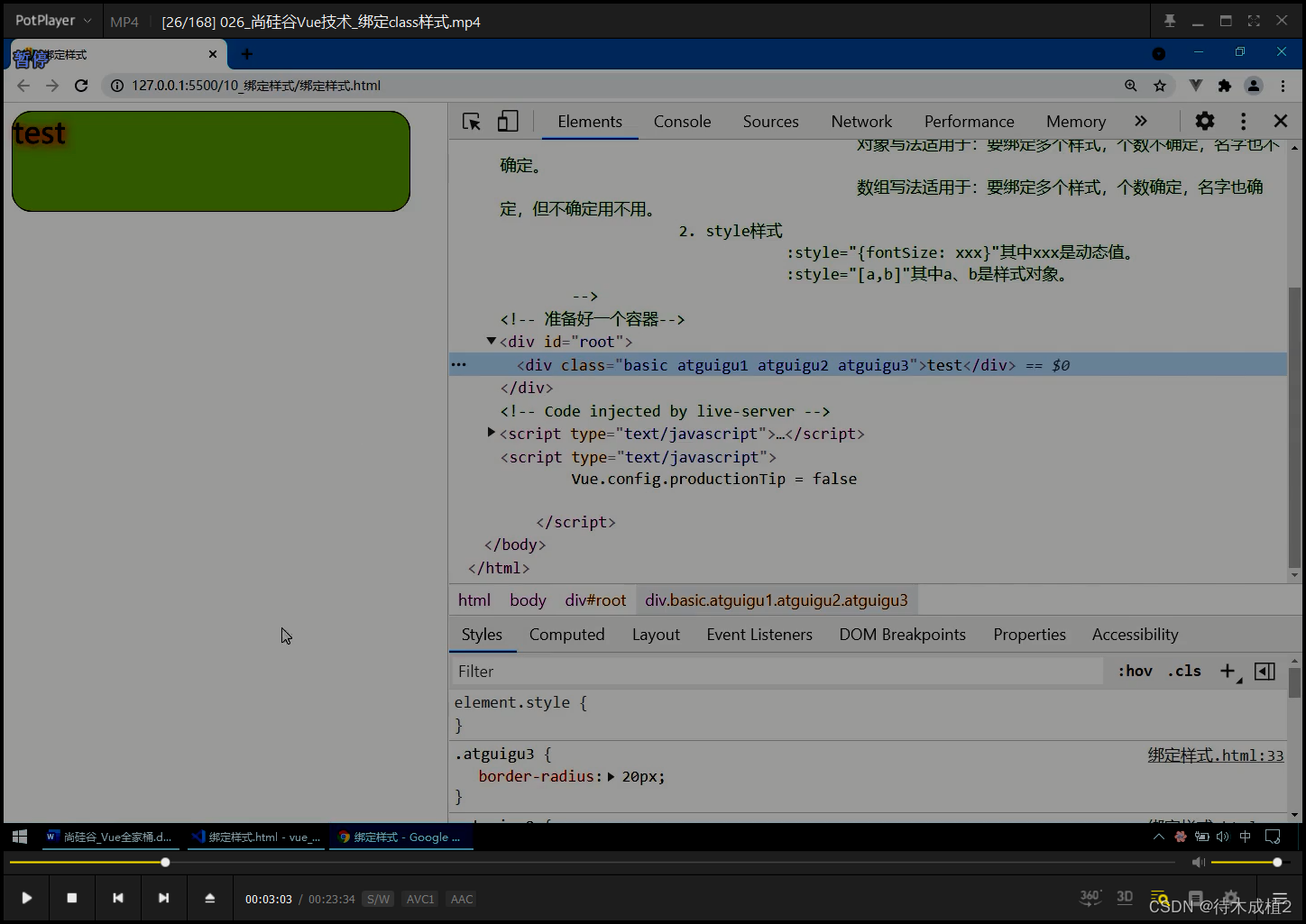1306x924 pixels.
Task: Select body in the breadcrumb
Action: click(528, 600)
